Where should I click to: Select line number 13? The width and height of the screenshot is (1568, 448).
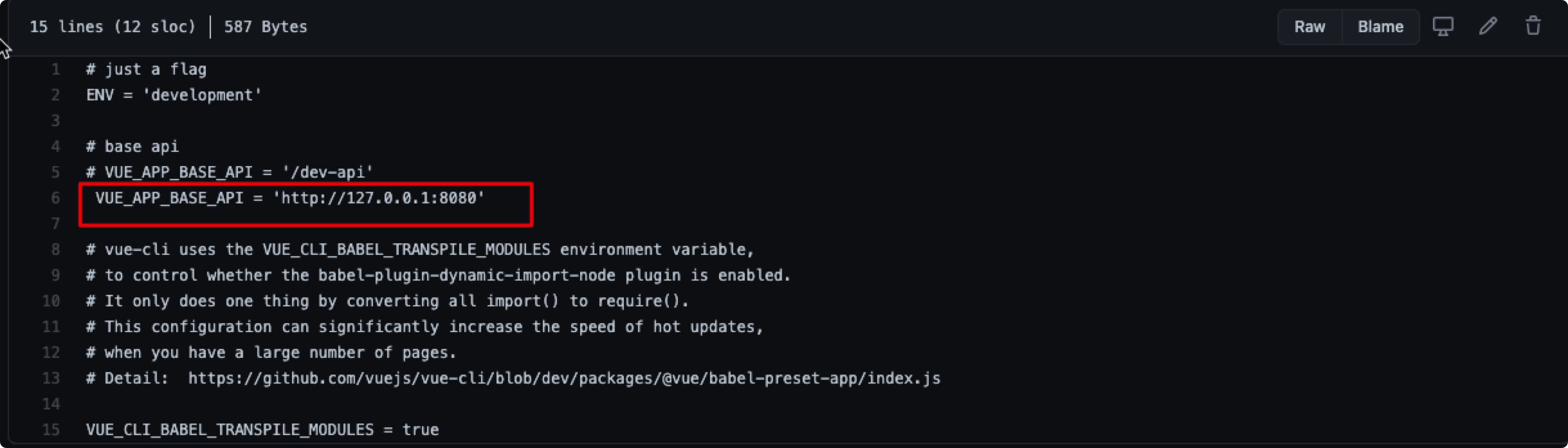(x=51, y=378)
